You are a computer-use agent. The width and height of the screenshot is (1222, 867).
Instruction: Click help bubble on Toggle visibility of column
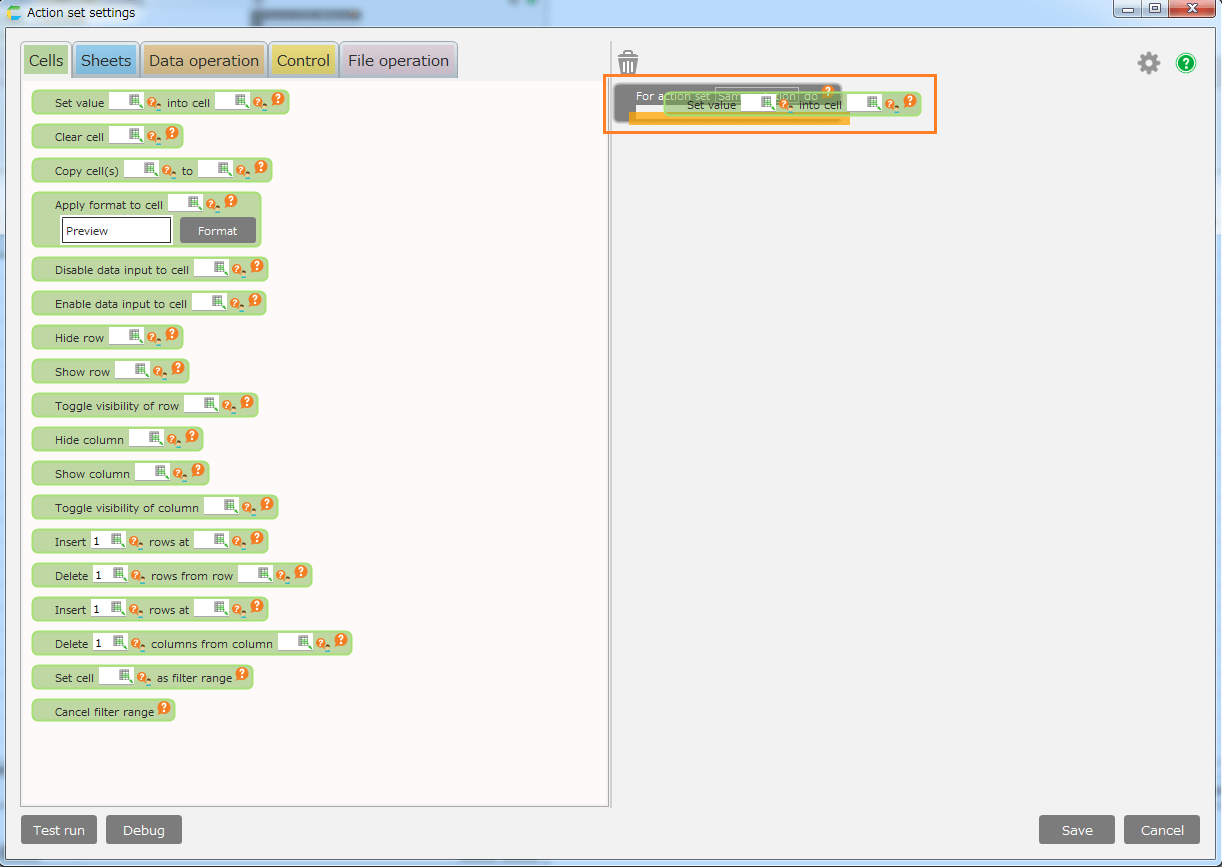(x=267, y=504)
